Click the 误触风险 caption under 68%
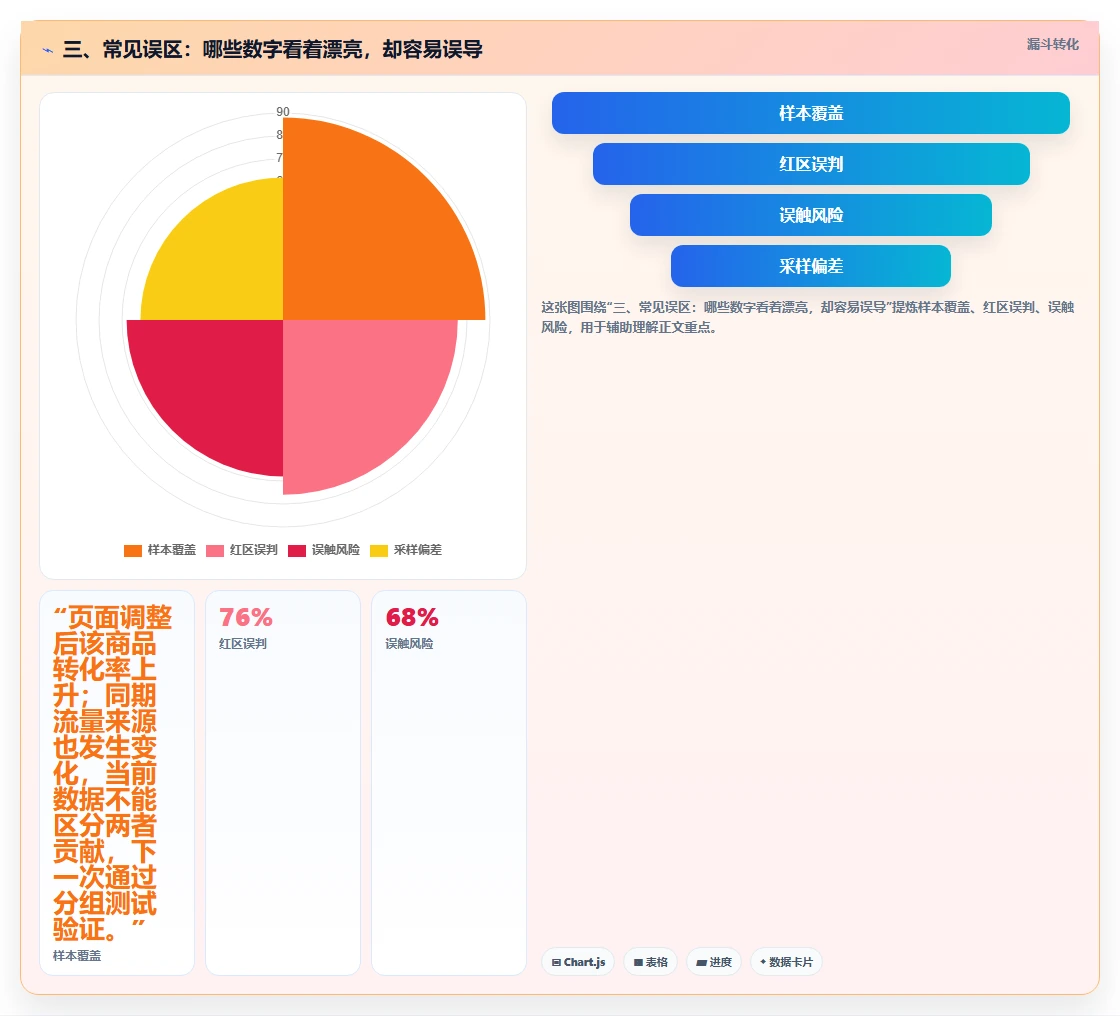Screen dimensions: 1120x1016 pyautogui.click(x=409, y=644)
